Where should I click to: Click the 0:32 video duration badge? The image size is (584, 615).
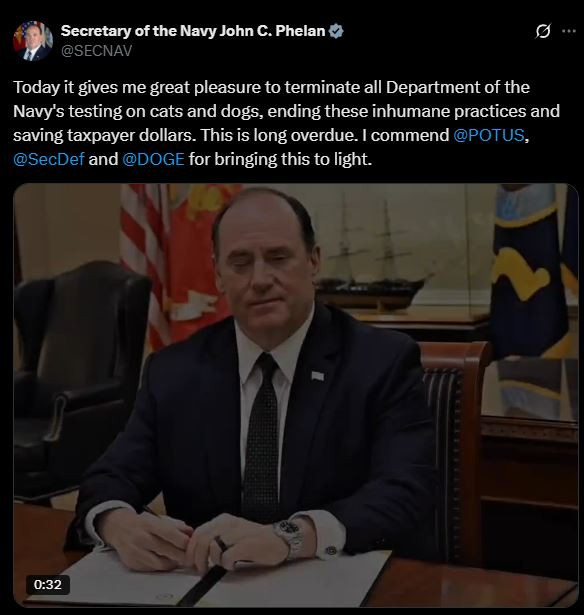pos(48,585)
